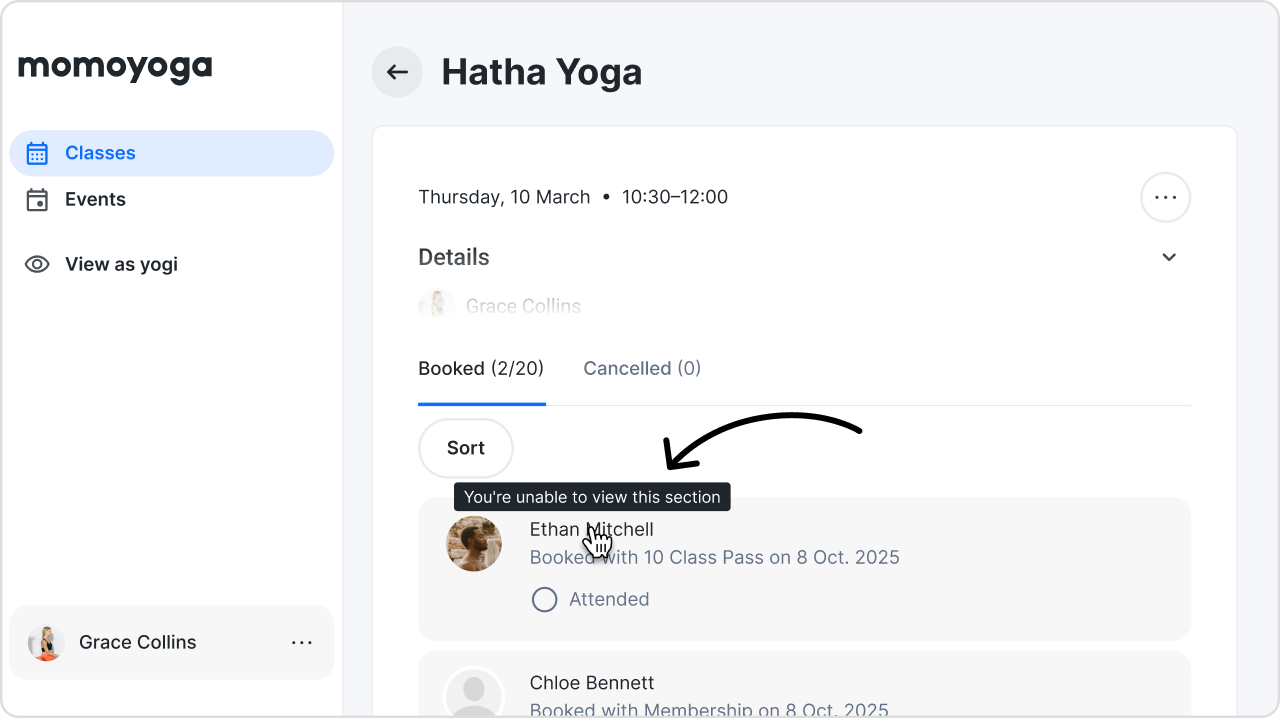
Task: Expand the Details section chevron
Action: click(1169, 257)
